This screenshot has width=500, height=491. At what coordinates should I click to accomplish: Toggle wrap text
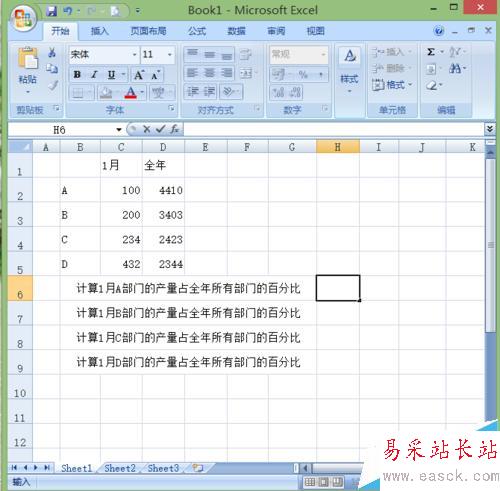(246, 54)
